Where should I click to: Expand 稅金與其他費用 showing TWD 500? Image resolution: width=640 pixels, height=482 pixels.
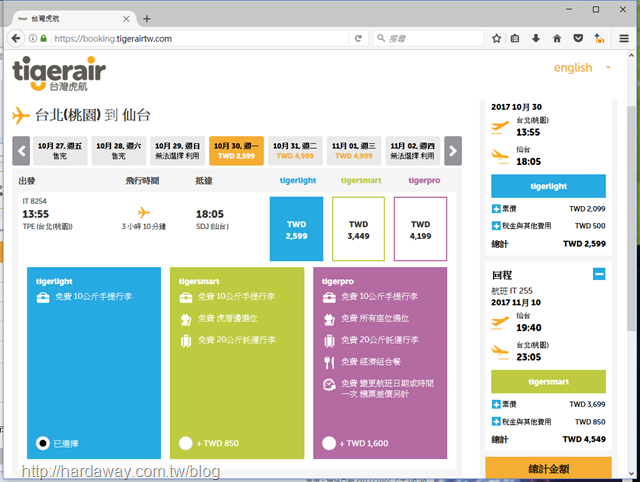tap(496, 226)
